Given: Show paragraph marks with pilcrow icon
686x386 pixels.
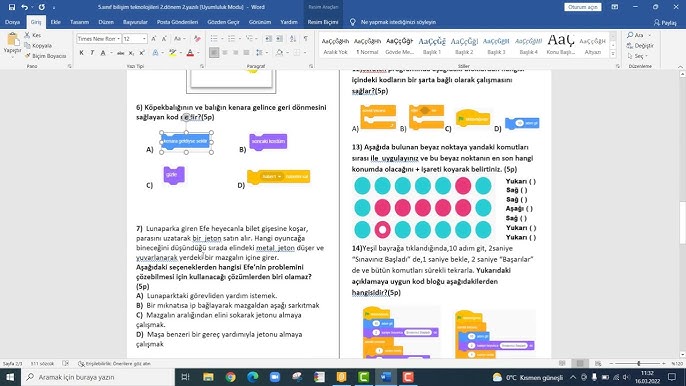Looking at the screenshot, I should (305, 39).
